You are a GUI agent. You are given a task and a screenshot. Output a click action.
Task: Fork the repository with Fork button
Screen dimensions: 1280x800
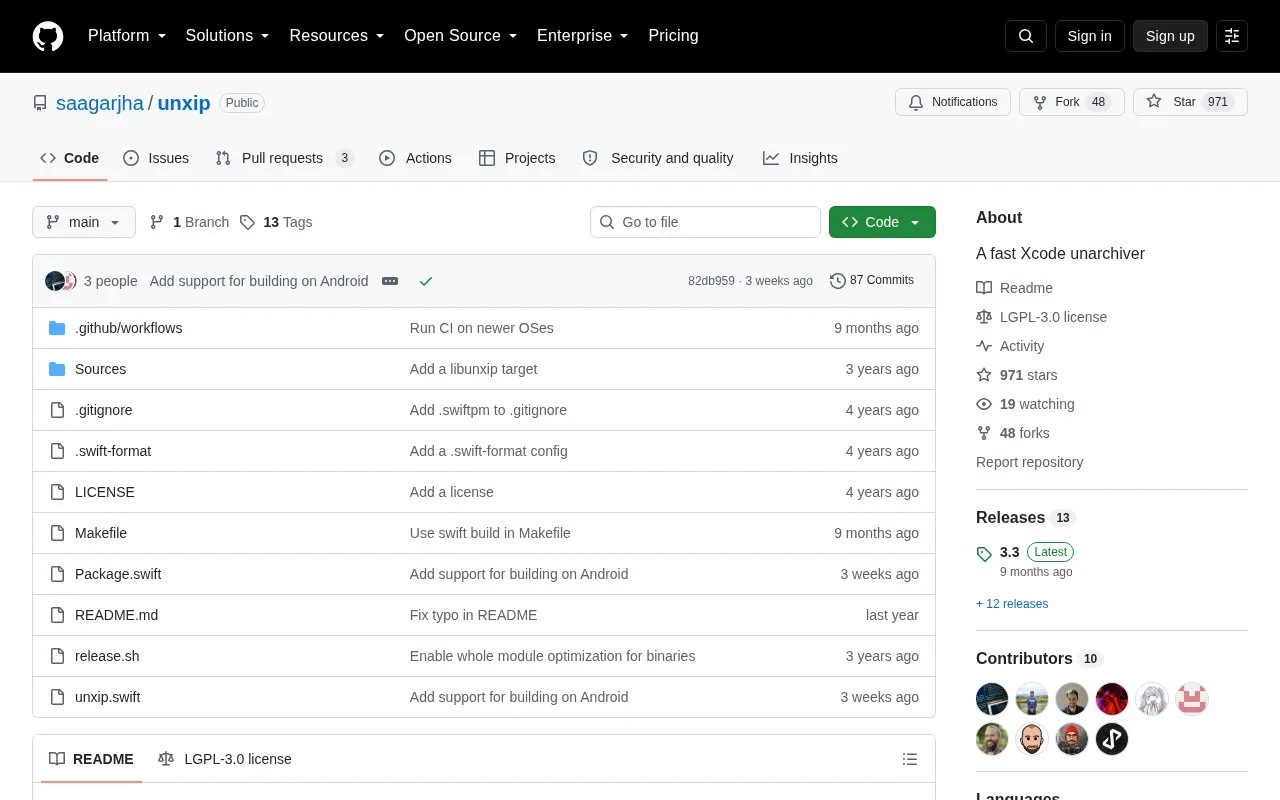(1072, 102)
